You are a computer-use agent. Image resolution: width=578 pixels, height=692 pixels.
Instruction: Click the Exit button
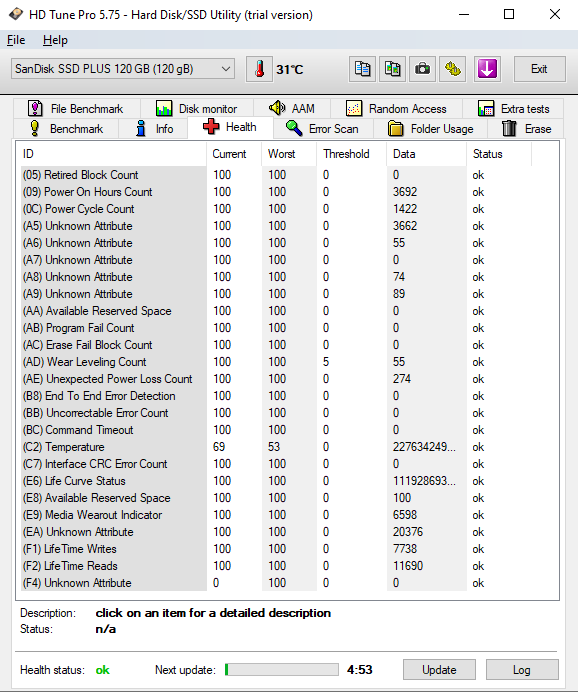click(539, 69)
